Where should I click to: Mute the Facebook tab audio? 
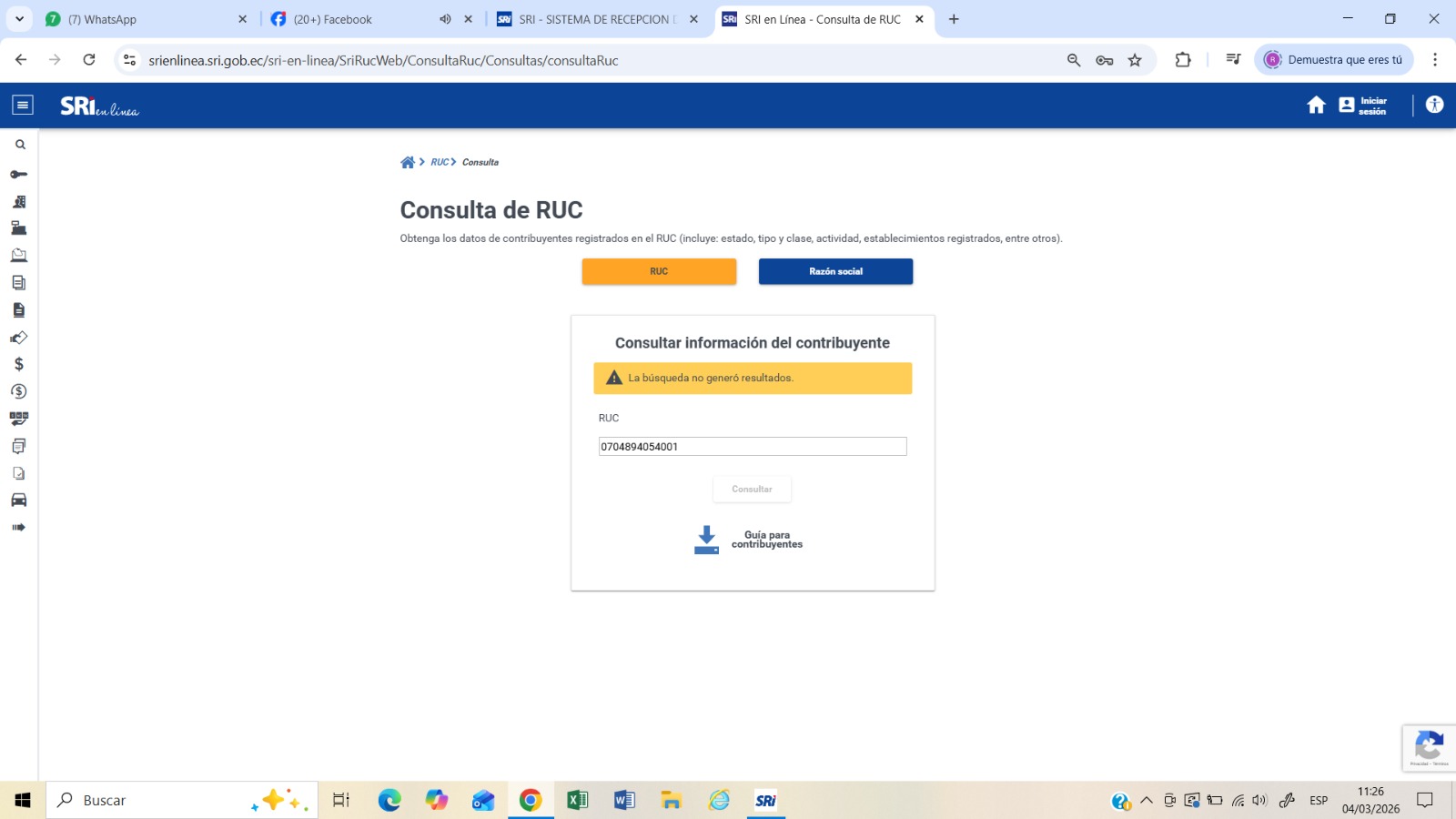pyautogui.click(x=445, y=19)
